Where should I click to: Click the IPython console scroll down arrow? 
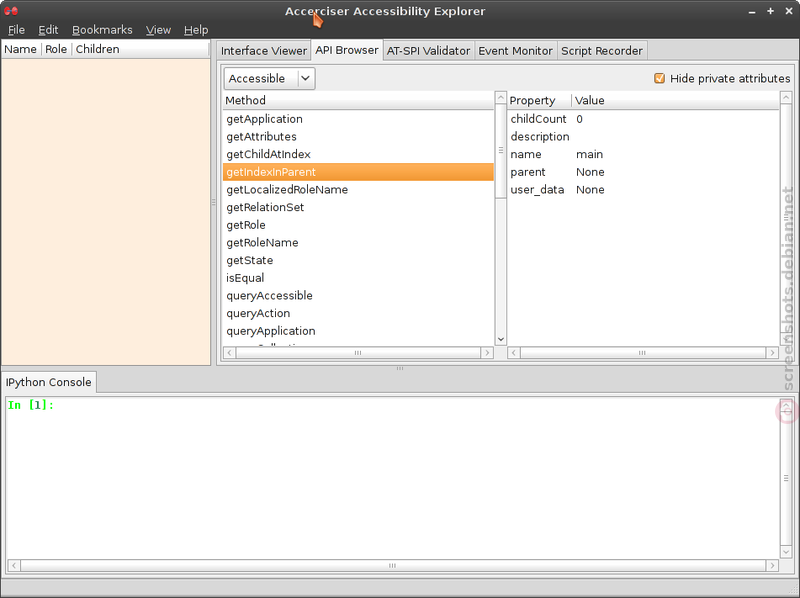pos(786,552)
